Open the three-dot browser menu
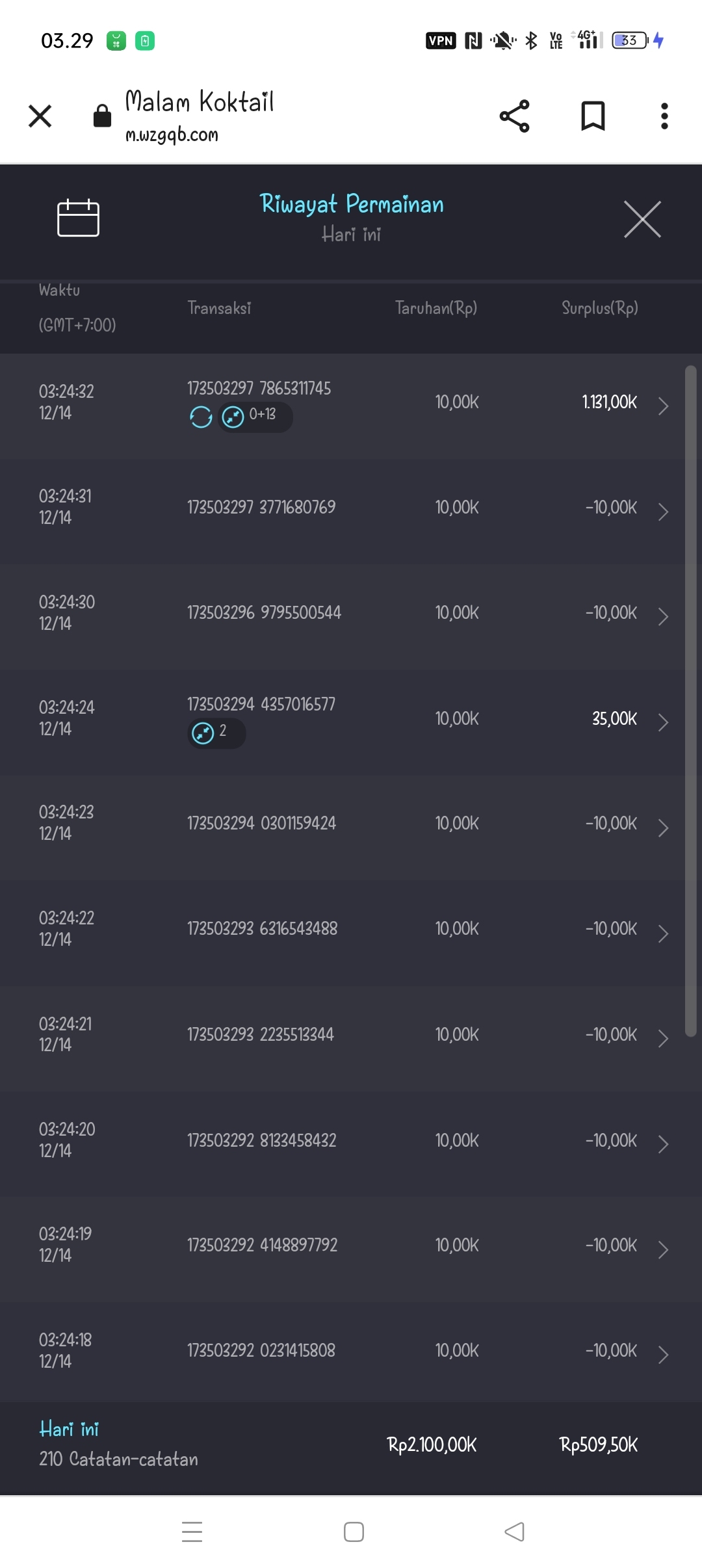This screenshot has height=1568, width=702. tap(664, 116)
